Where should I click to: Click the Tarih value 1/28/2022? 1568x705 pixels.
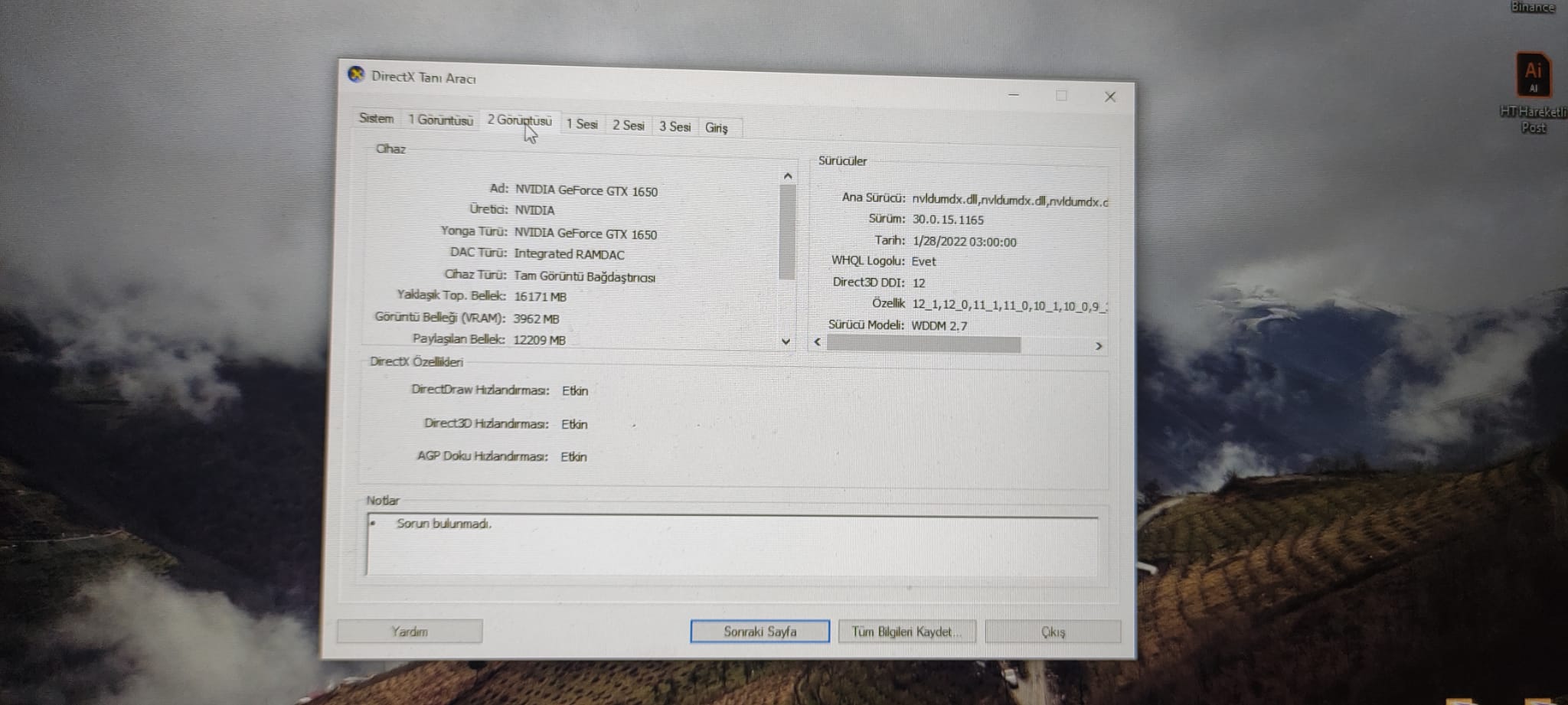pos(965,242)
